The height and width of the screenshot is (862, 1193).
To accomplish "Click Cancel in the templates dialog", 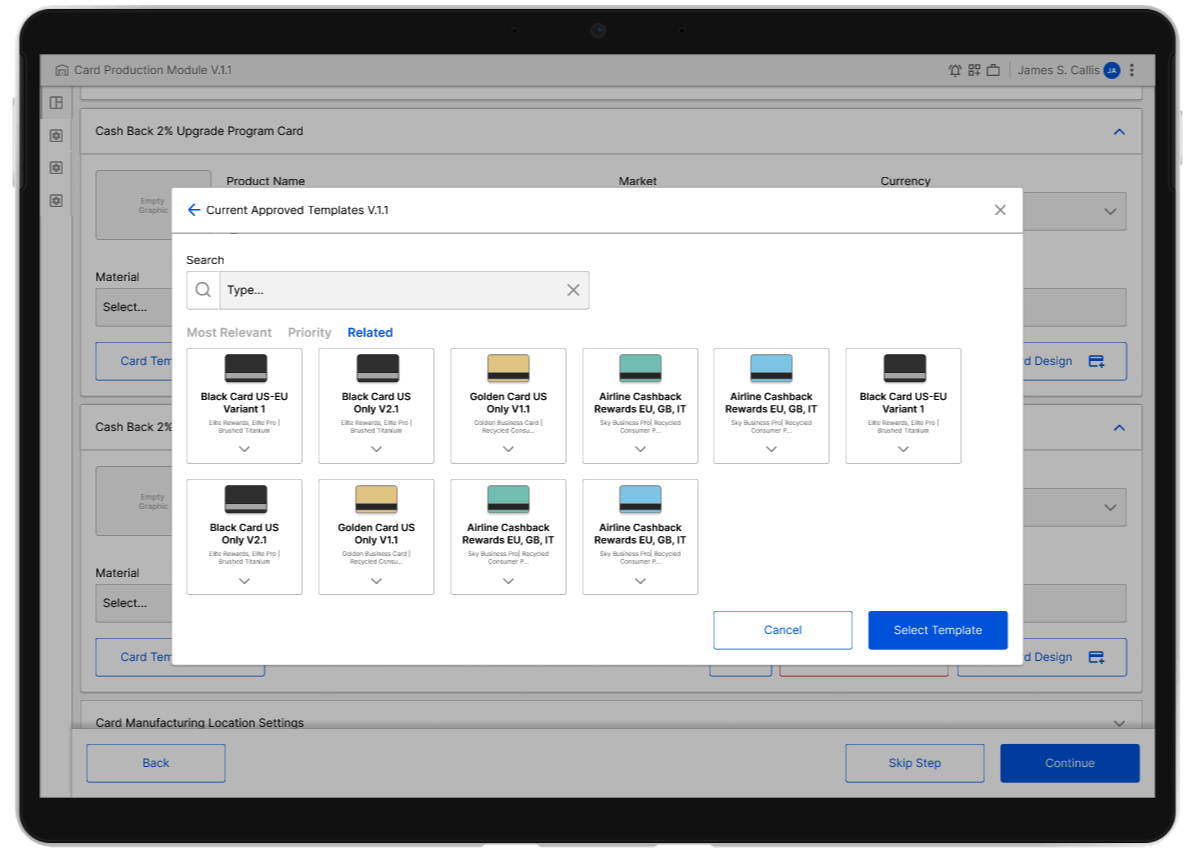I will pyautogui.click(x=782, y=630).
